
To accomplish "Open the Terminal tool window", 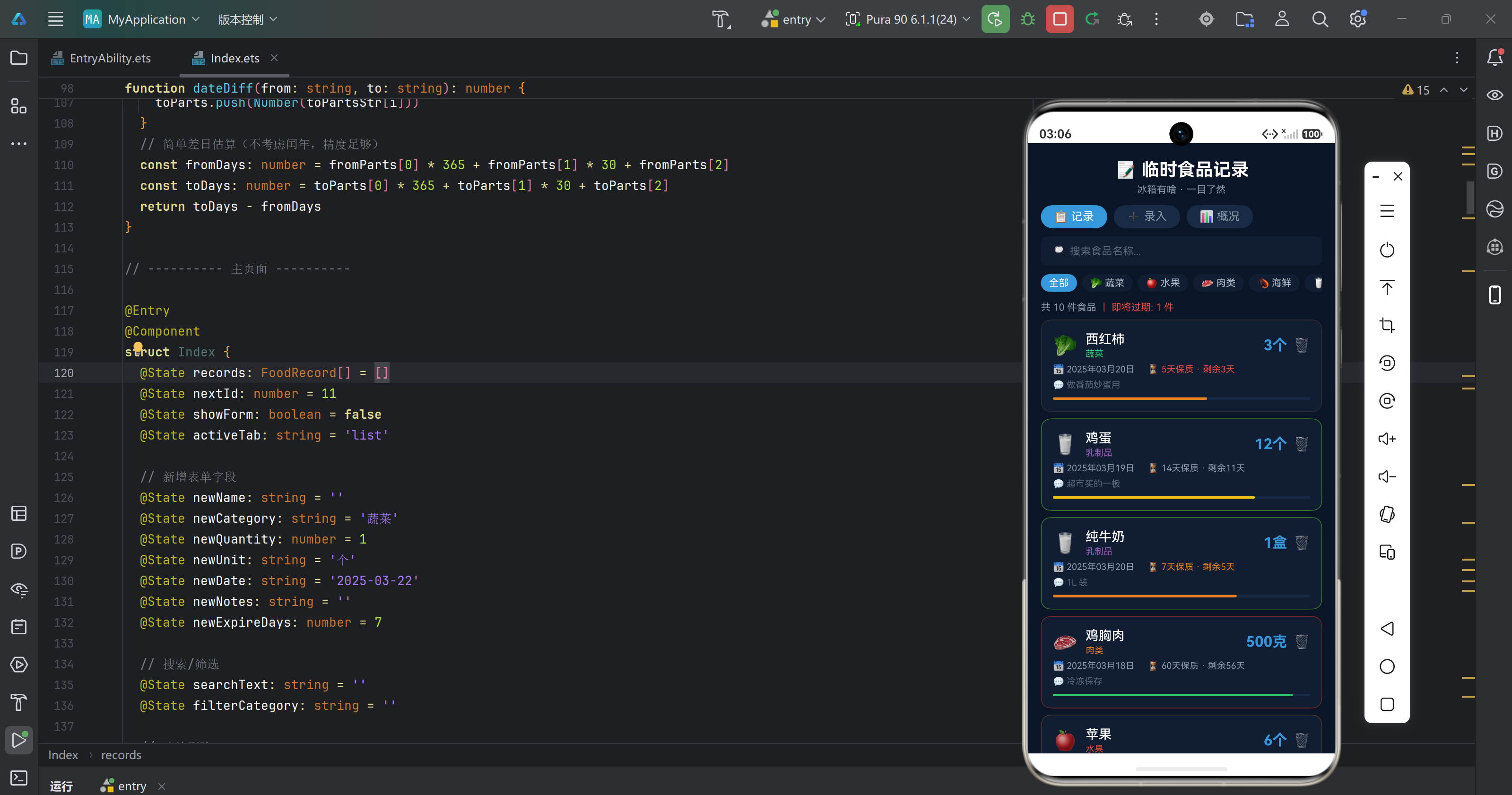I will tap(19, 778).
